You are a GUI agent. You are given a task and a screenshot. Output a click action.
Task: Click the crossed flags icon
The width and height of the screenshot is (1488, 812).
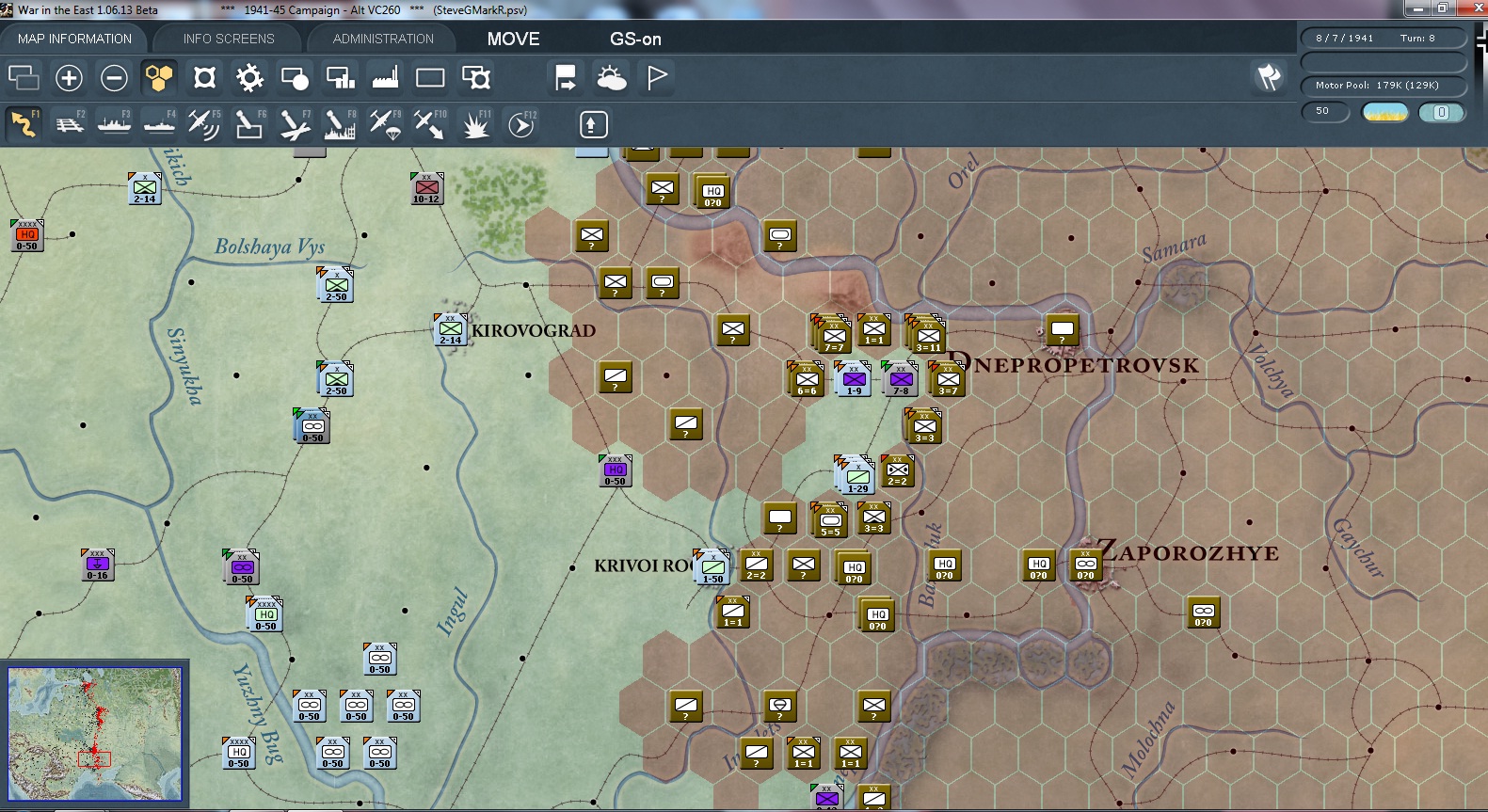(1270, 77)
